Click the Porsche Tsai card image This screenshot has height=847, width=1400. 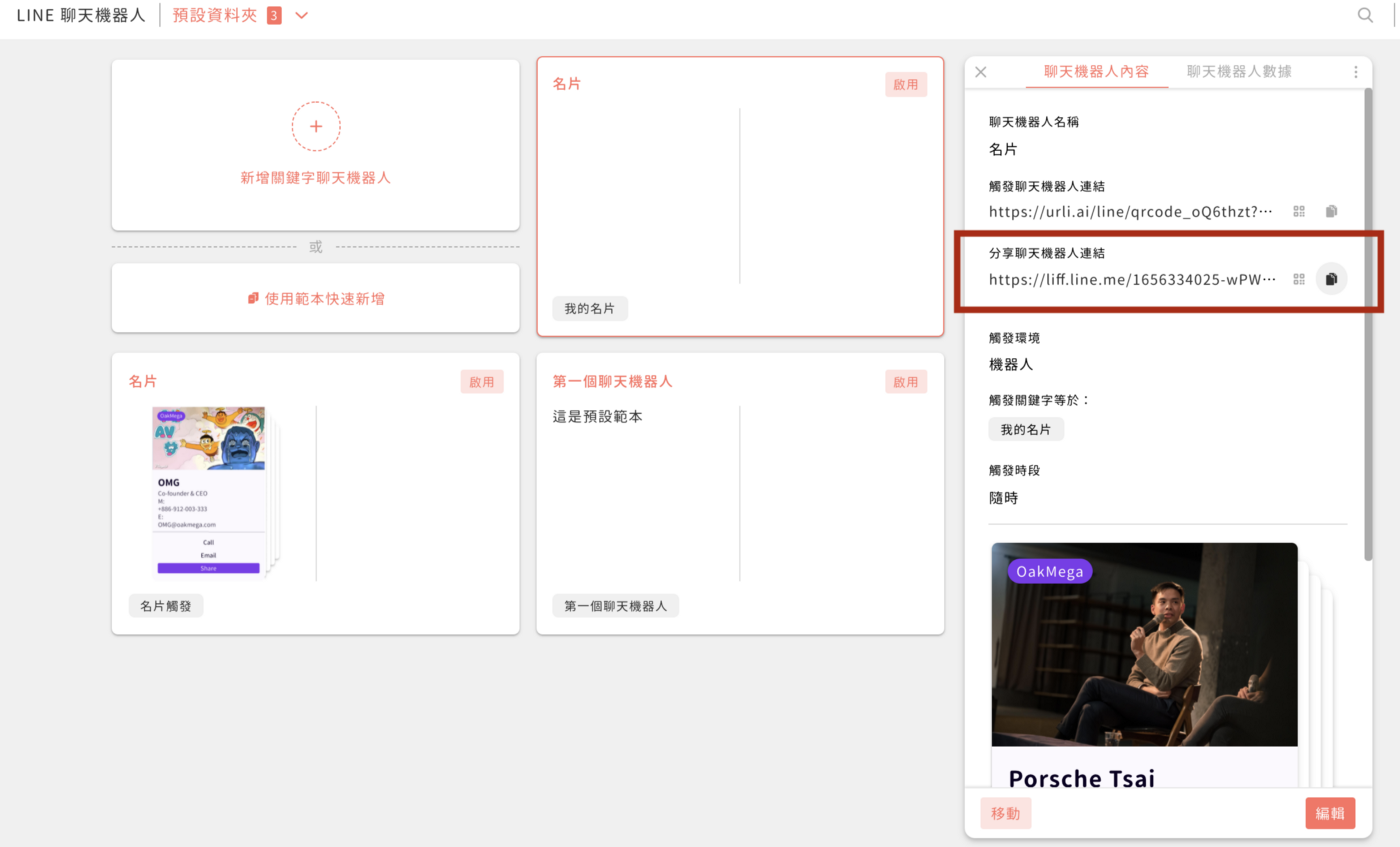(x=1145, y=645)
